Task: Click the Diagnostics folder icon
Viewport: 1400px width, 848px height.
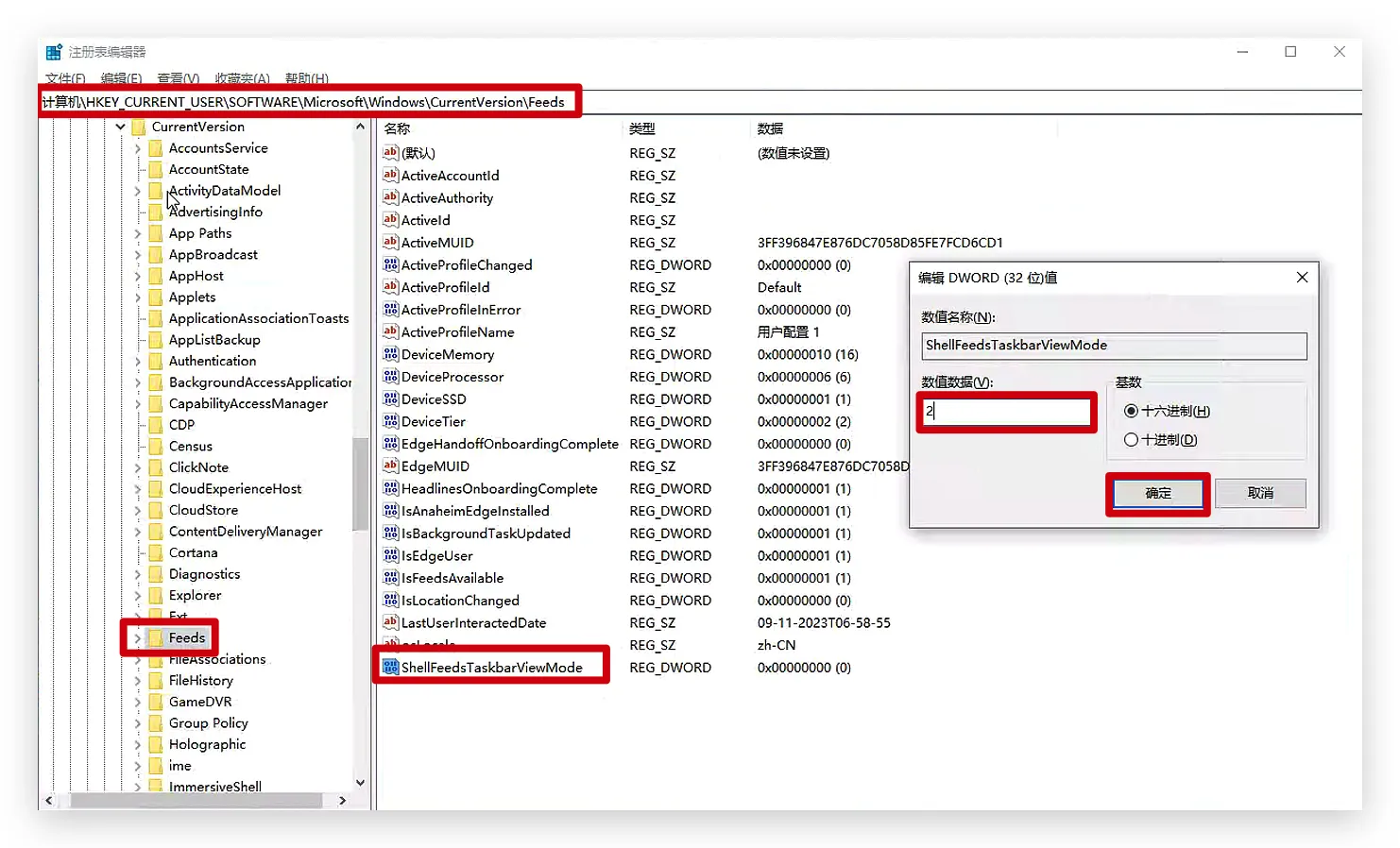Action: (156, 574)
